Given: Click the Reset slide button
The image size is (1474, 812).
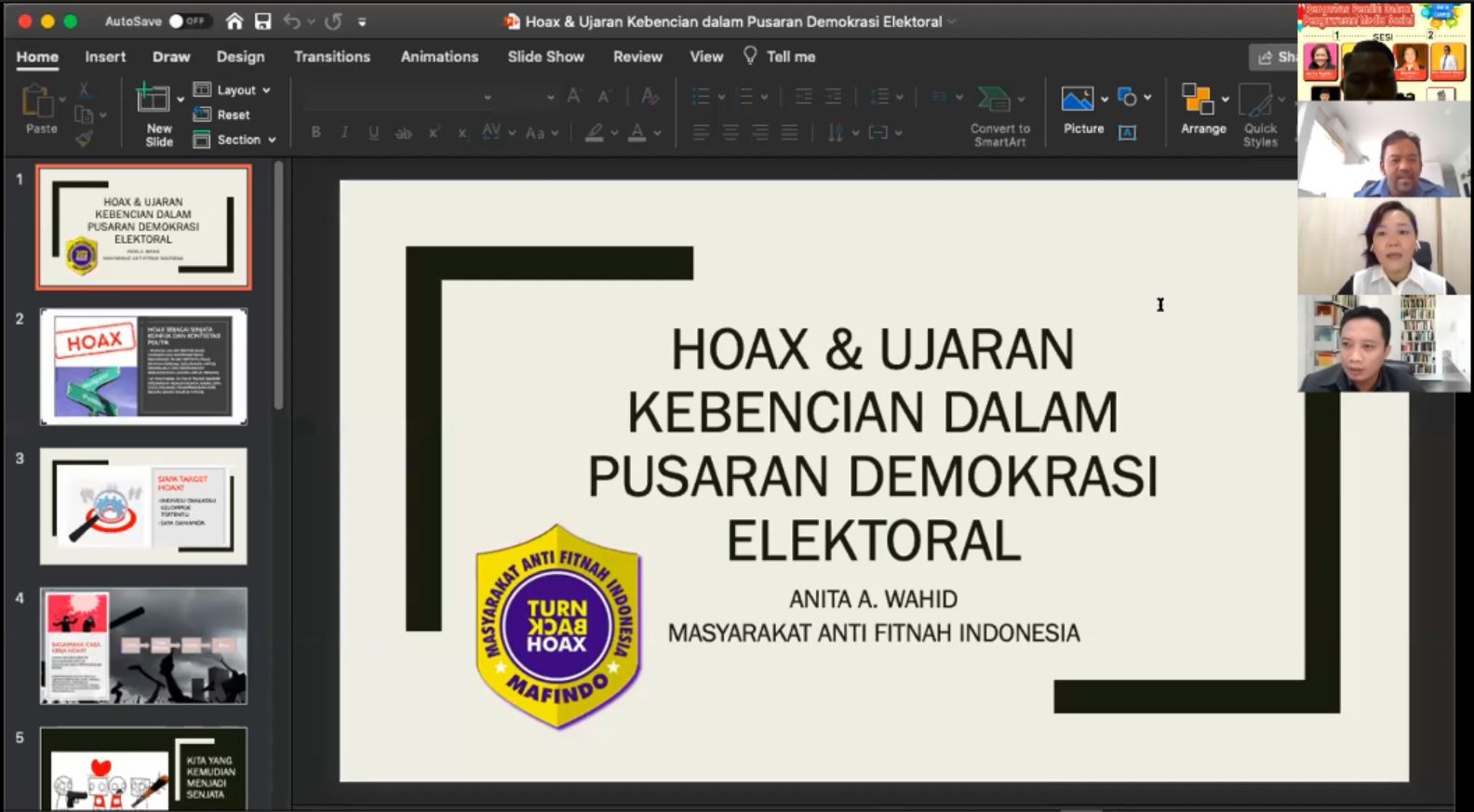Looking at the screenshot, I should [x=221, y=114].
